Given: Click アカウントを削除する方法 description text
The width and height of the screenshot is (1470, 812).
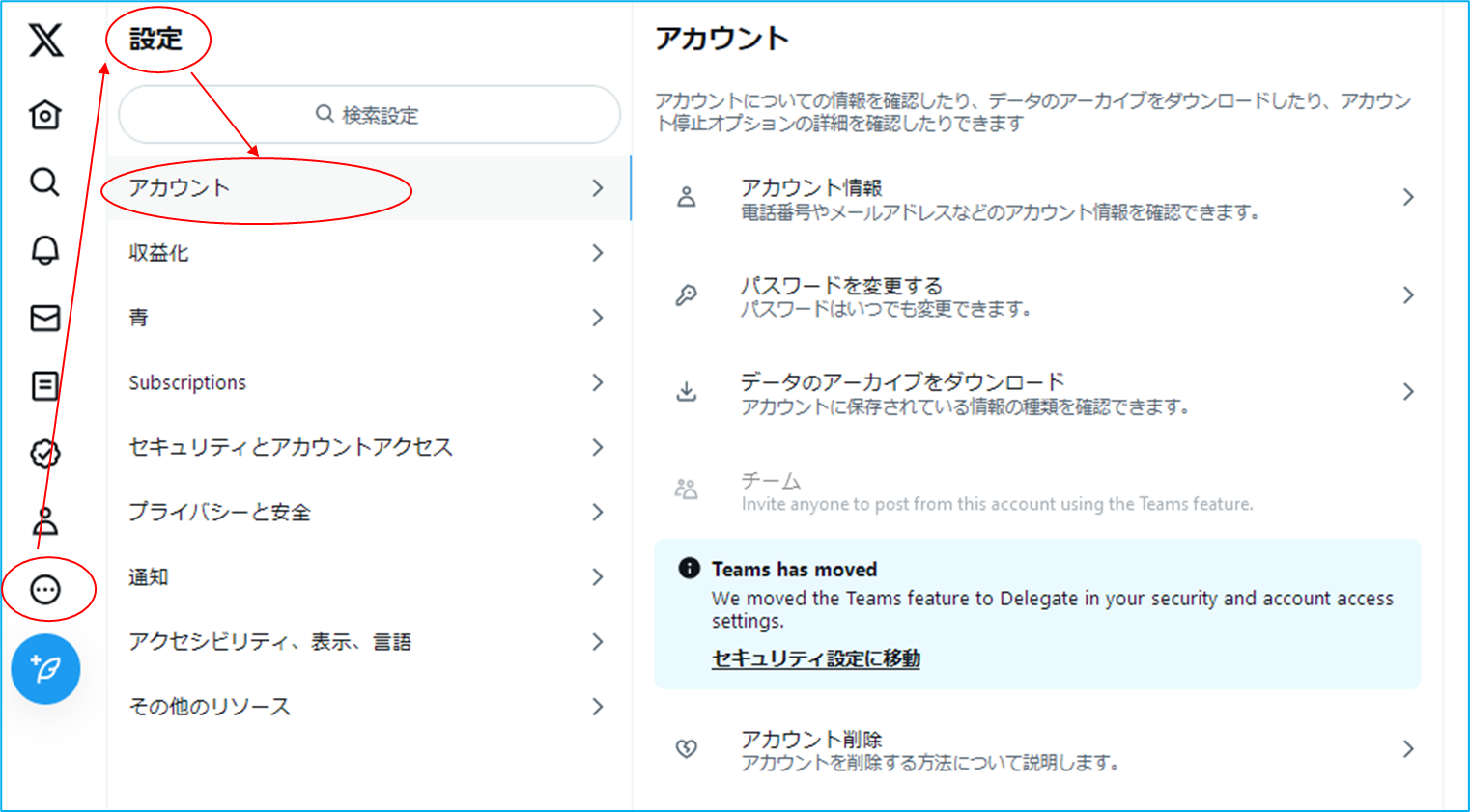Looking at the screenshot, I should tap(929, 763).
